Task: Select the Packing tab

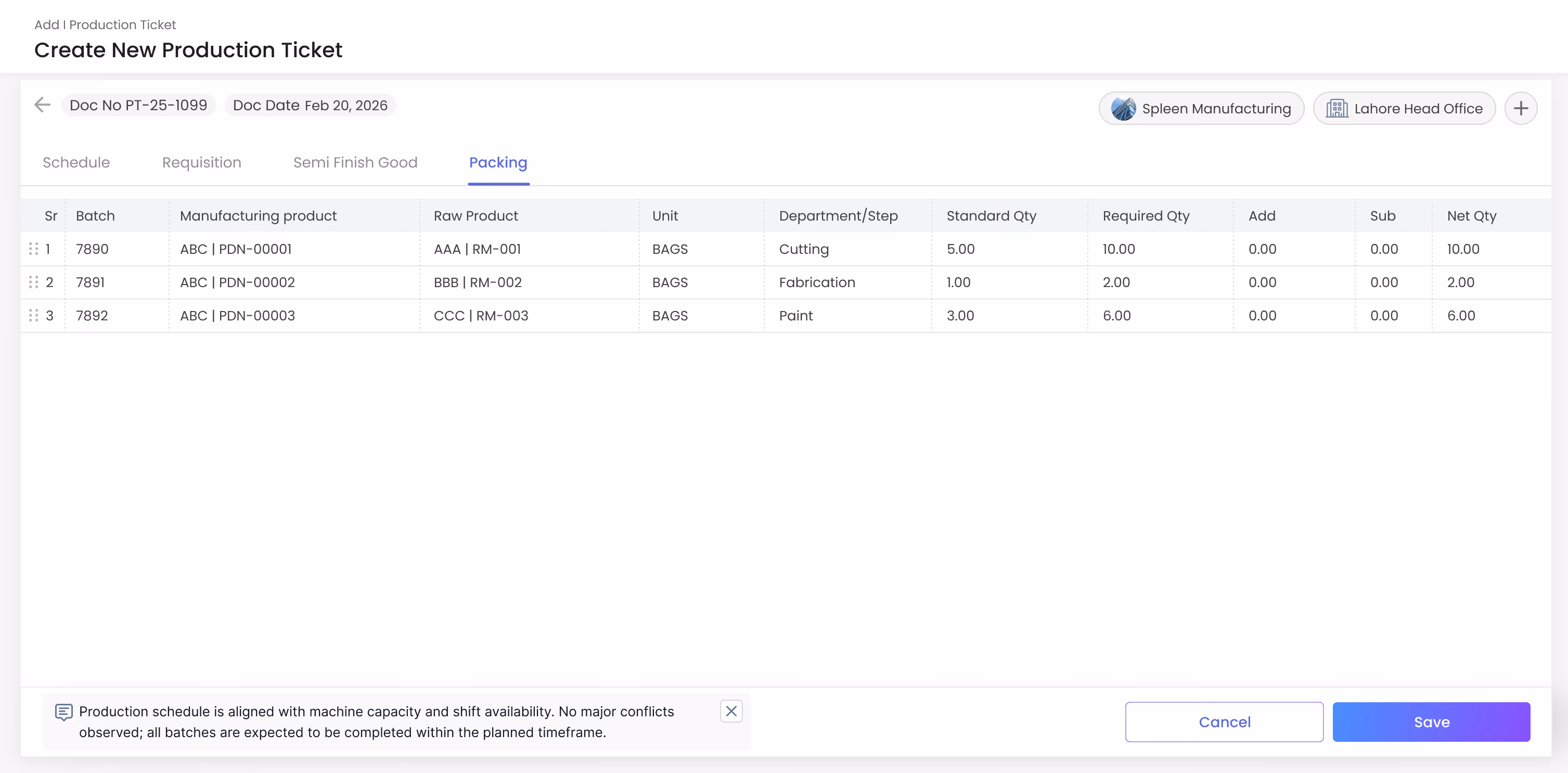Action: [498, 162]
